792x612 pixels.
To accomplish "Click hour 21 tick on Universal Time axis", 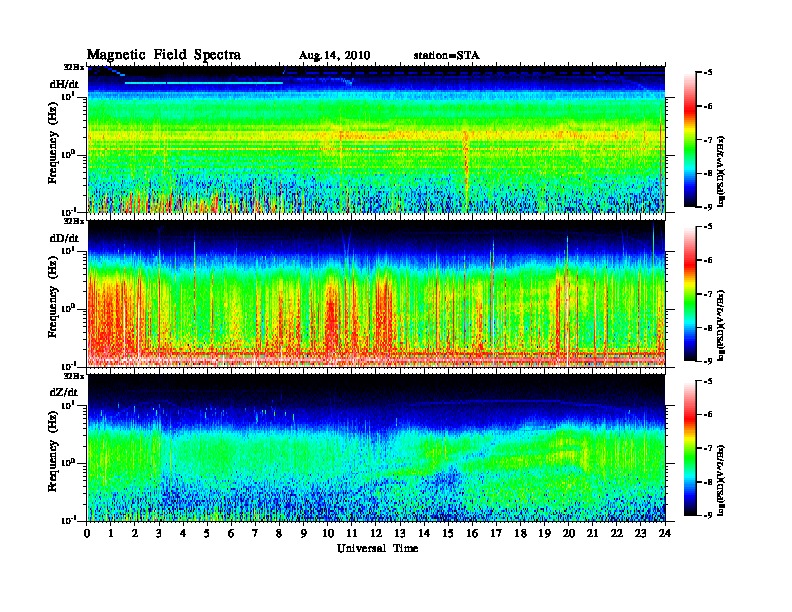I will [592, 533].
